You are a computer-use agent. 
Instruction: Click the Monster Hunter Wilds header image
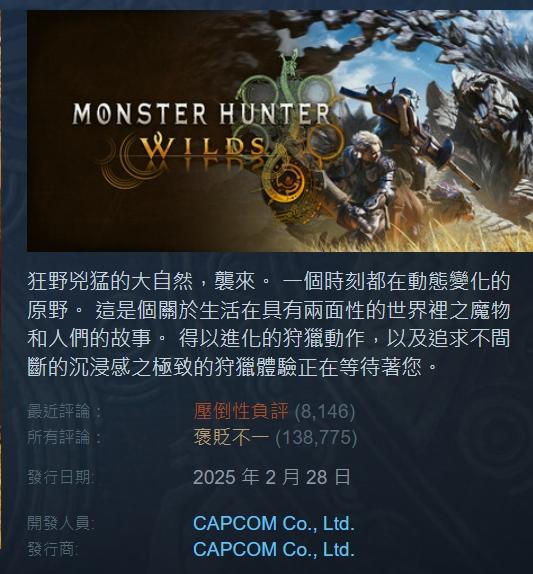coord(280,131)
